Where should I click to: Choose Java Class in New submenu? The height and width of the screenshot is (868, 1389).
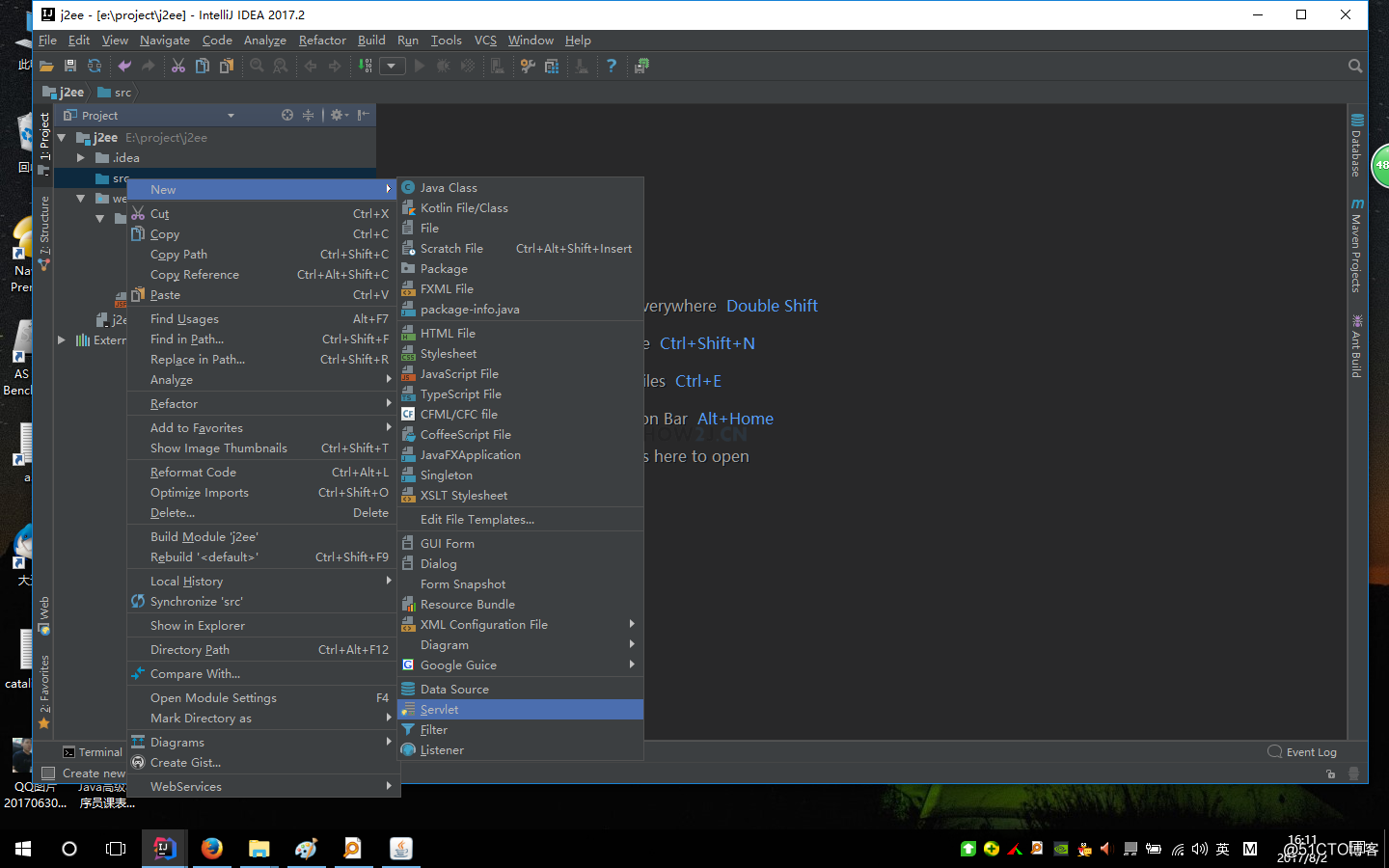pyautogui.click(x=521, y=187)
